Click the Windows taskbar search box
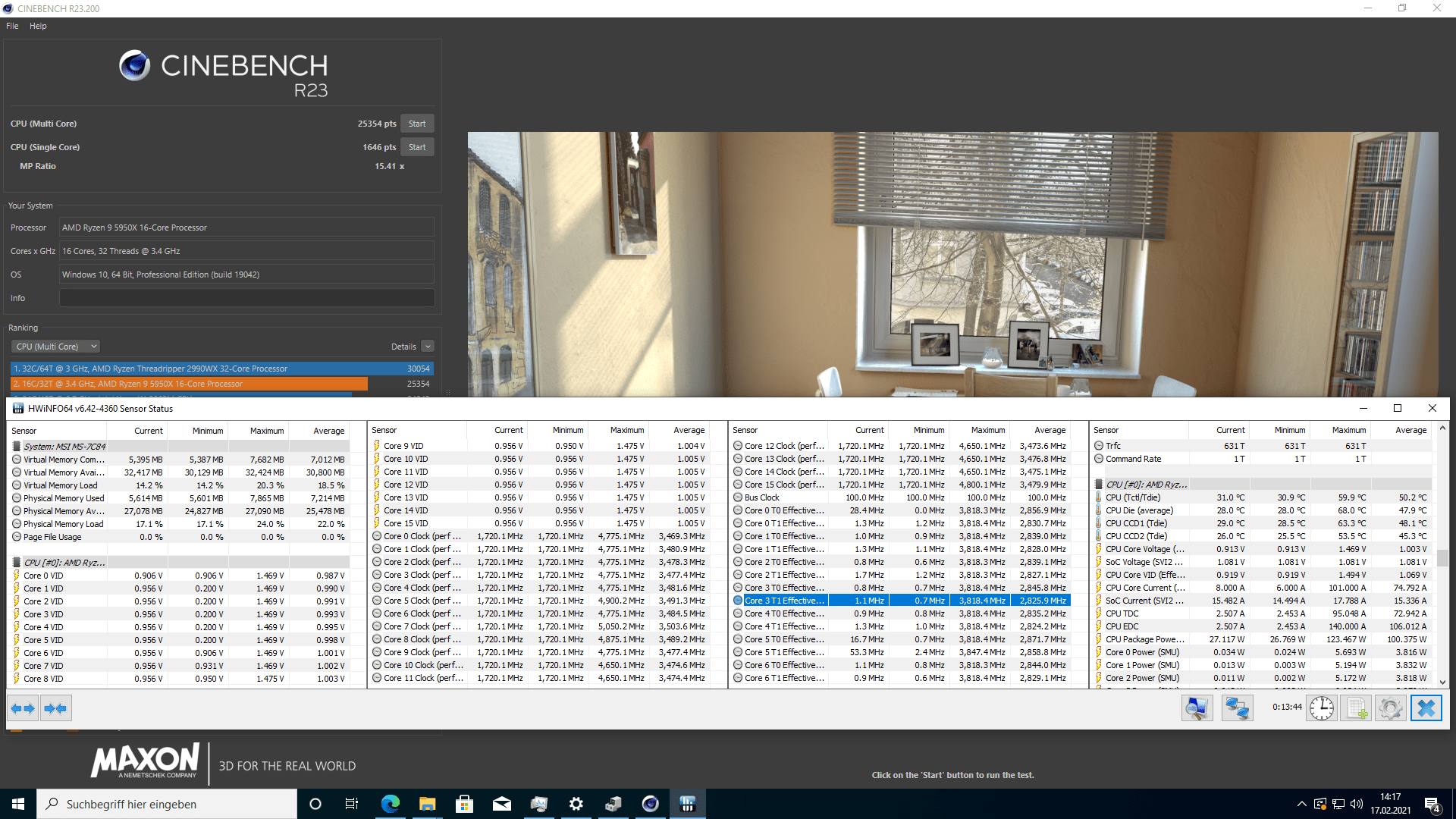The width and height of the screenshot is (1456, 819). [167, 804]
